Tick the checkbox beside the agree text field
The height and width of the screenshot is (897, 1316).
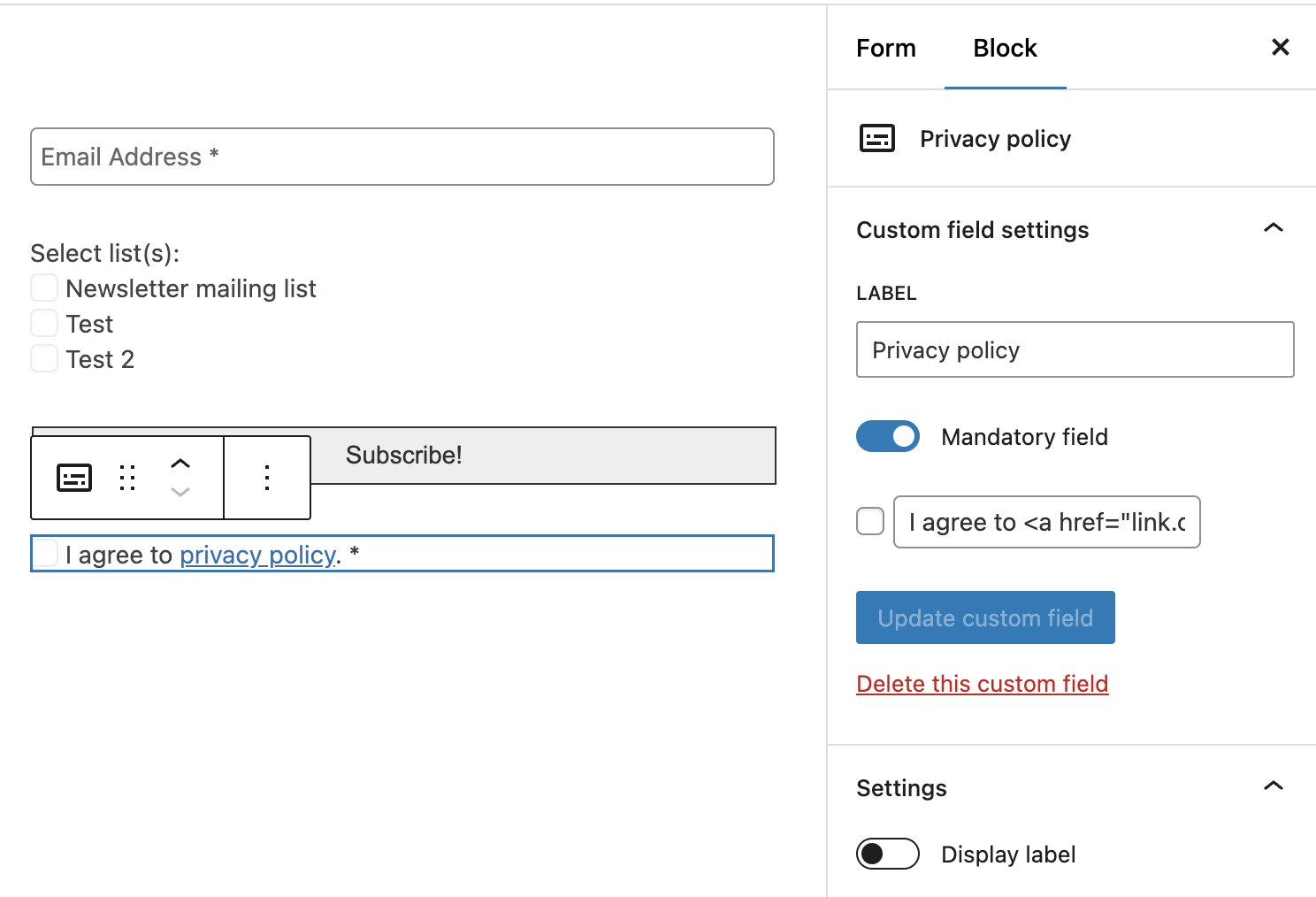[x=870, y=522]
